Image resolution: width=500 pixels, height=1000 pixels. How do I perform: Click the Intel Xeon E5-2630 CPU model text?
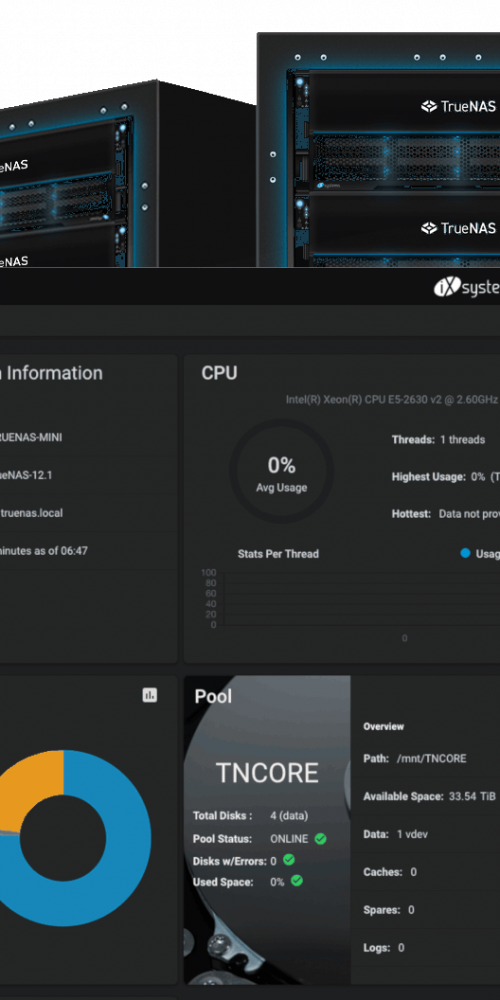tap(392, 400)
